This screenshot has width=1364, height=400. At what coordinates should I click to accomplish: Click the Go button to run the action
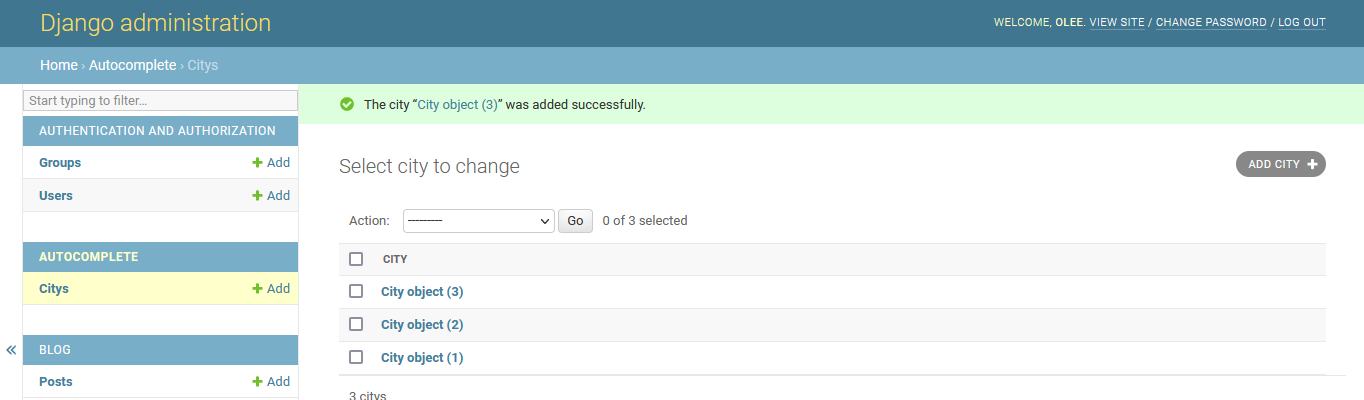[575, 221]
